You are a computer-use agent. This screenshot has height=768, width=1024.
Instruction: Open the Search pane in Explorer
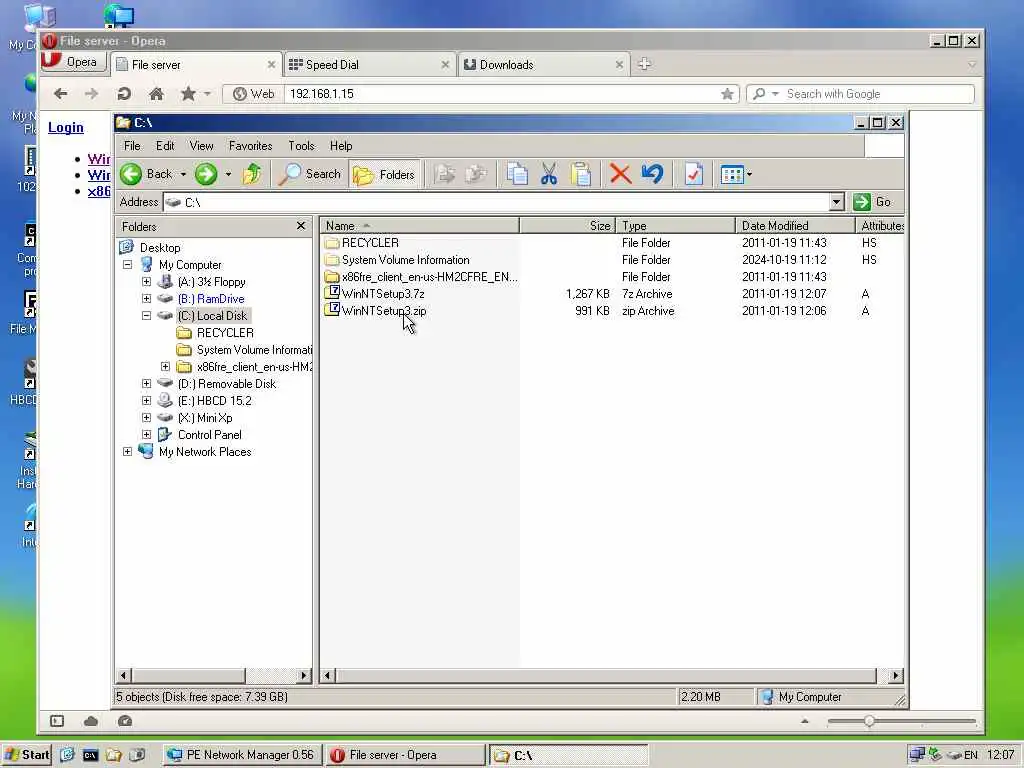[310, 174]
